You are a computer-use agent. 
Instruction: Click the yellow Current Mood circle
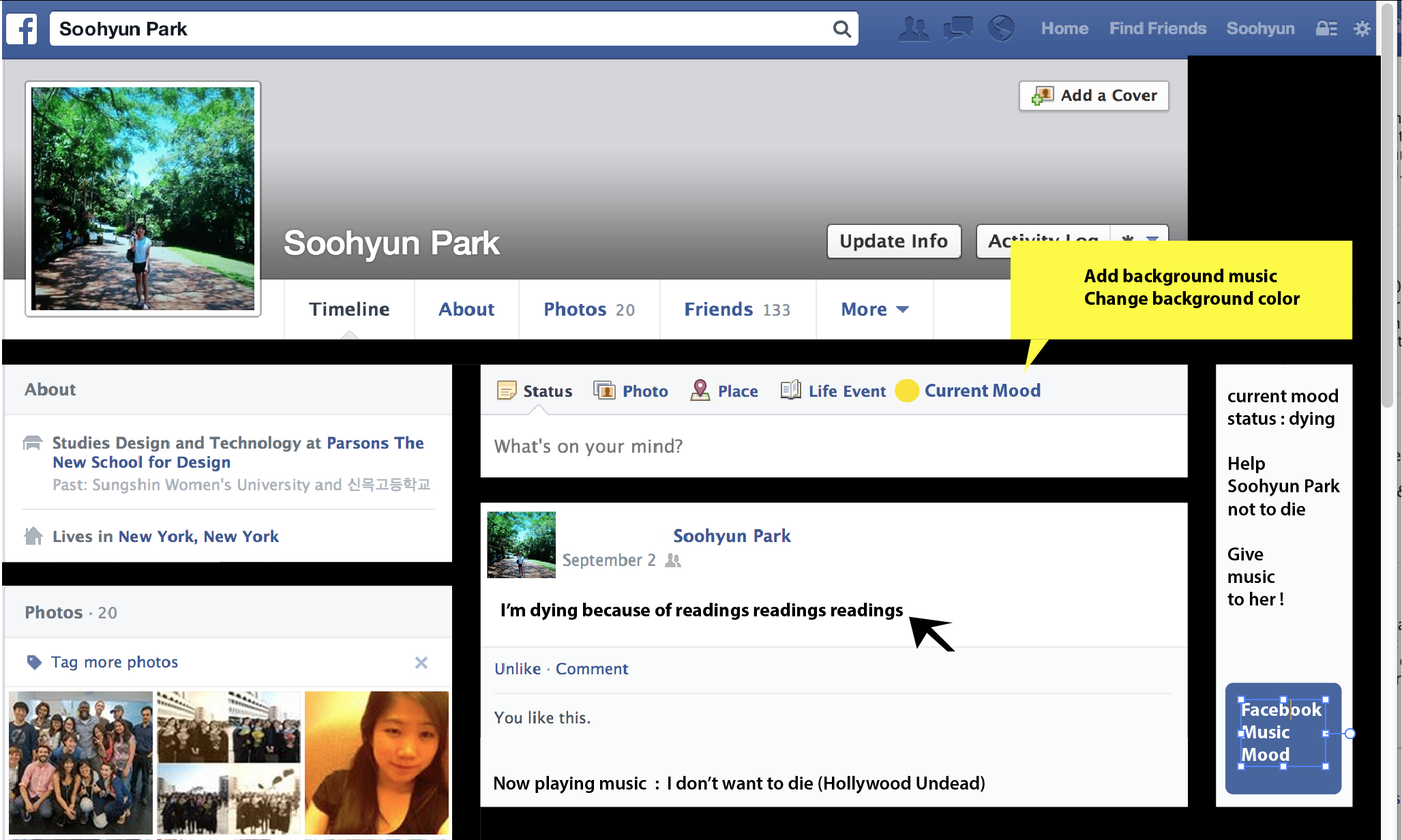[907, 391]
